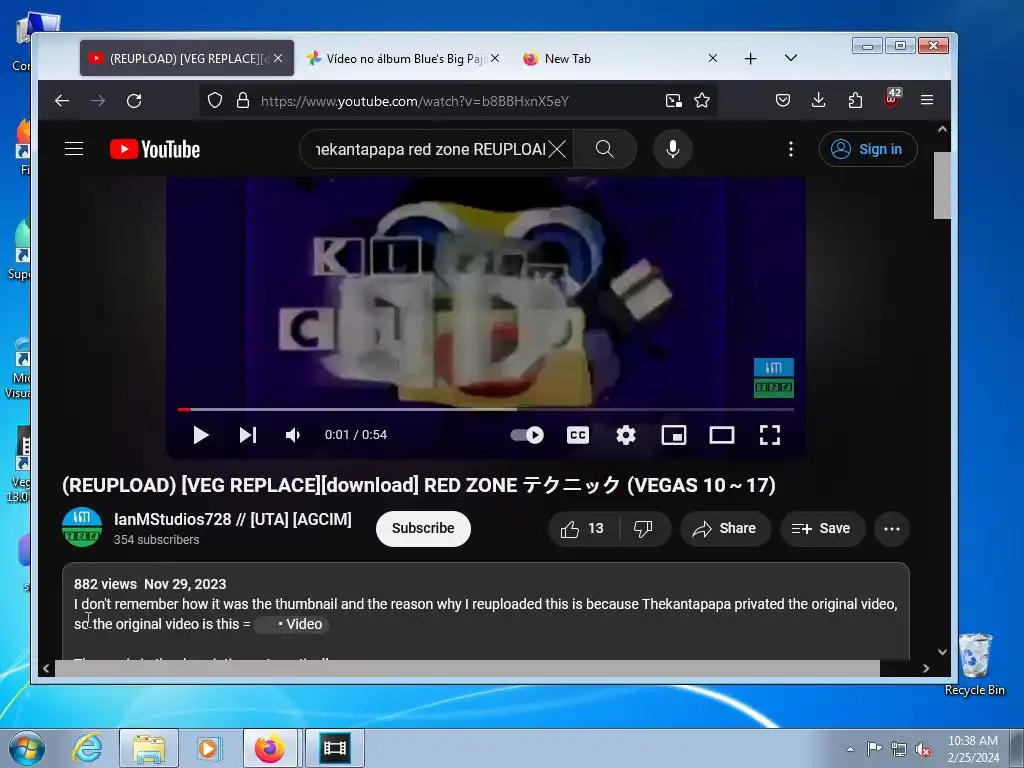
Task: Open the original Video link in the description
Action: click(292, 624)
